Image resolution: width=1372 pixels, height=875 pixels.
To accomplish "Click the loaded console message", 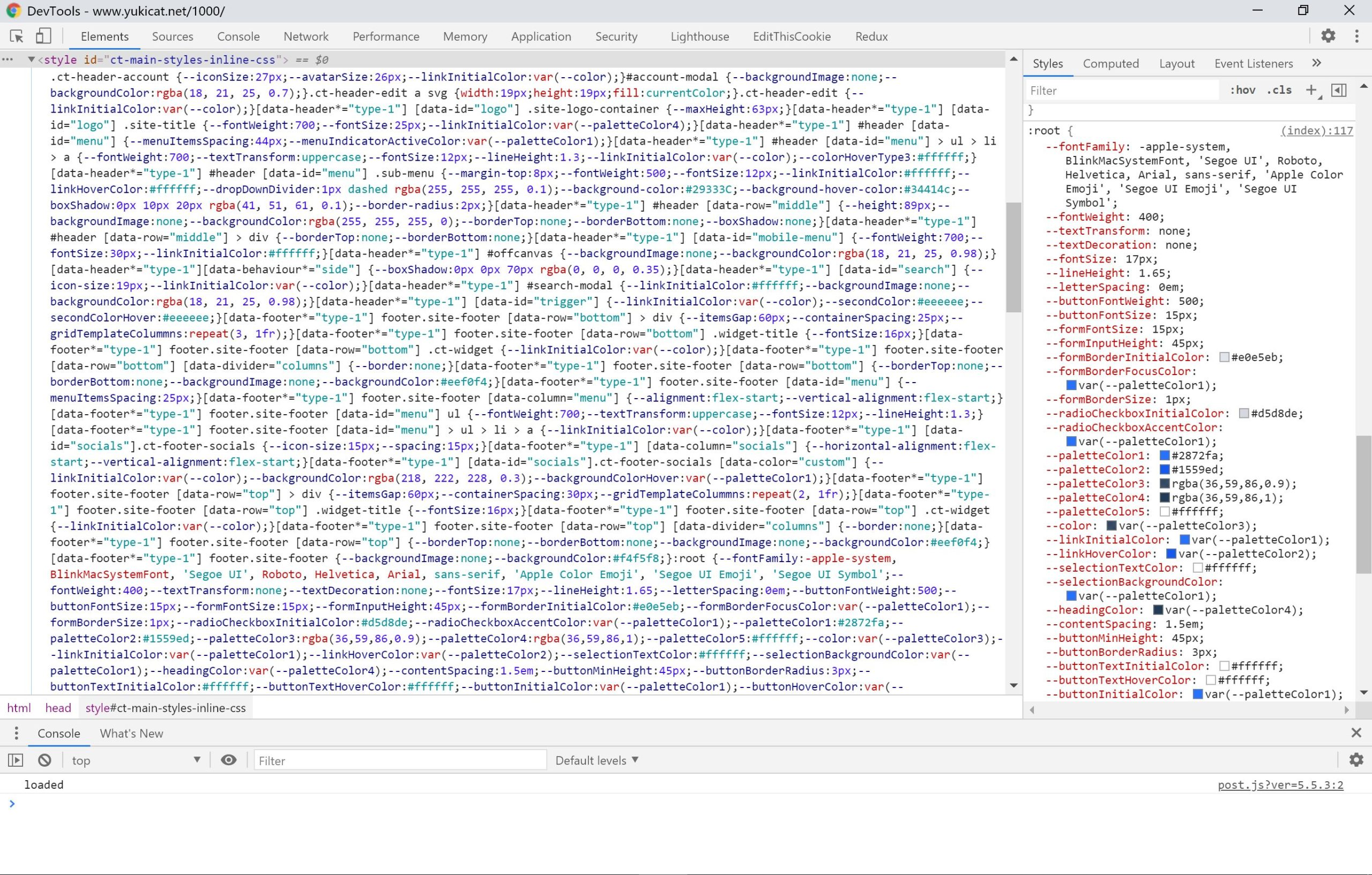I will pos(44,784).
